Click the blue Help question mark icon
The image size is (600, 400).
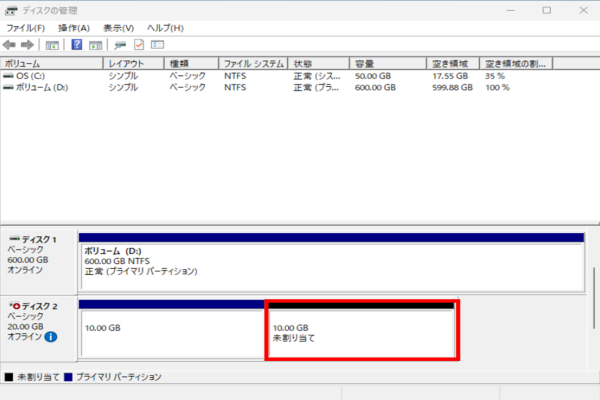click(77, 45)
